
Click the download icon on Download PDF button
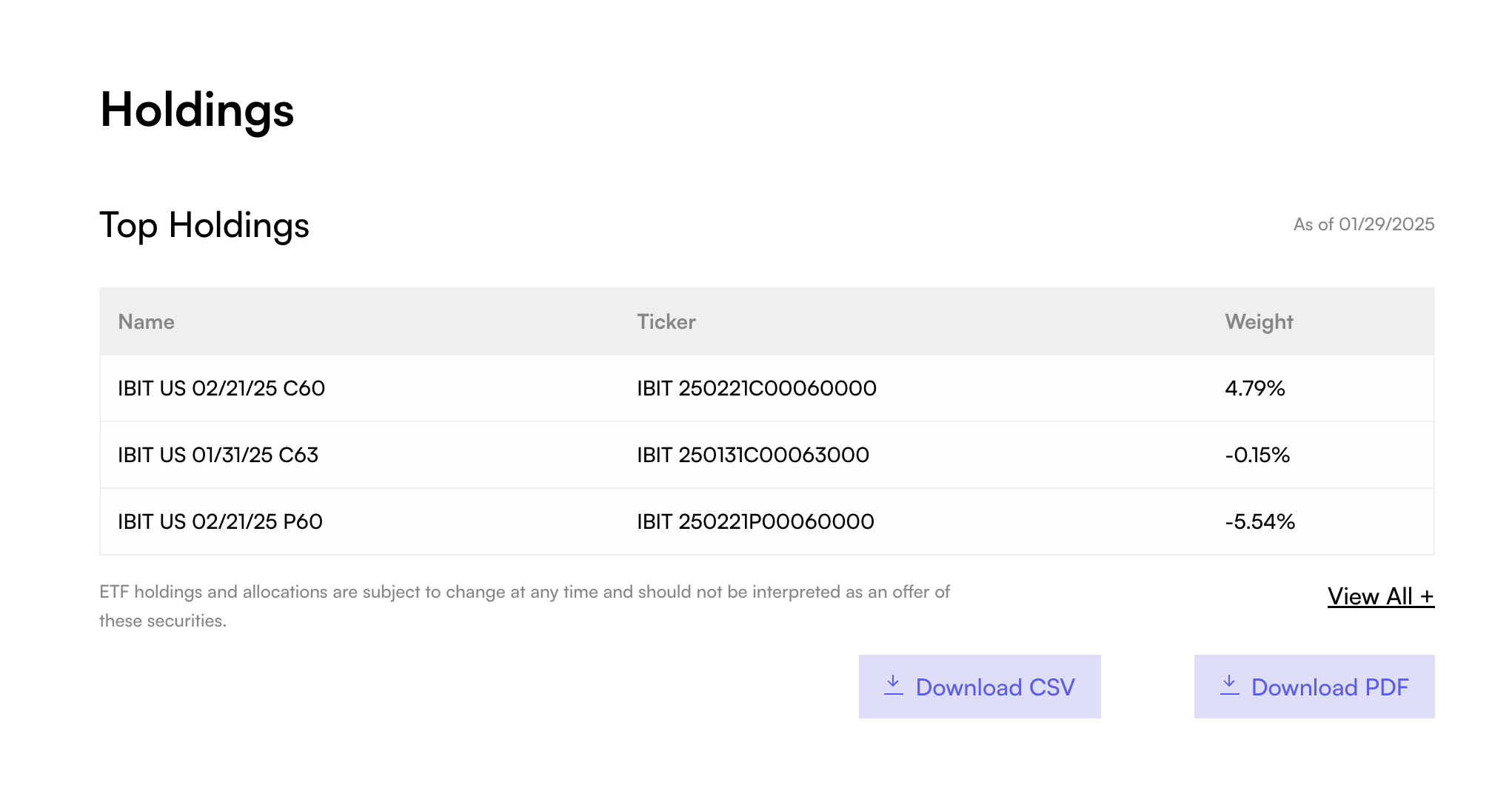(x=1229, y=687)
